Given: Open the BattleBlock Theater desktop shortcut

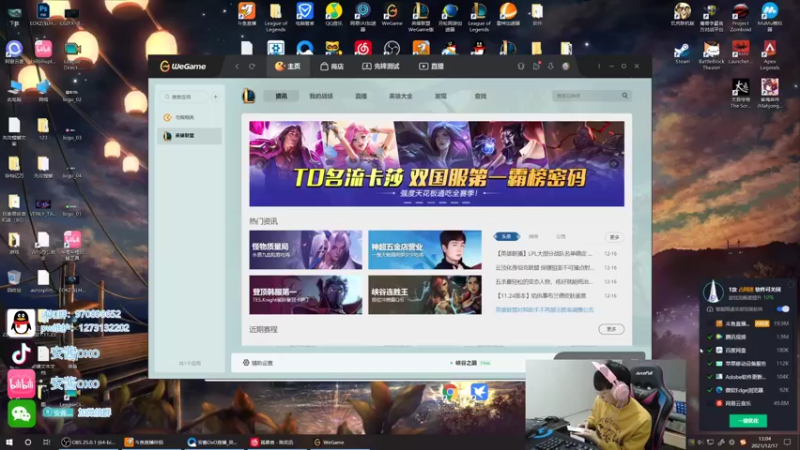Looking at the screenshot, I should coord(711,55).
